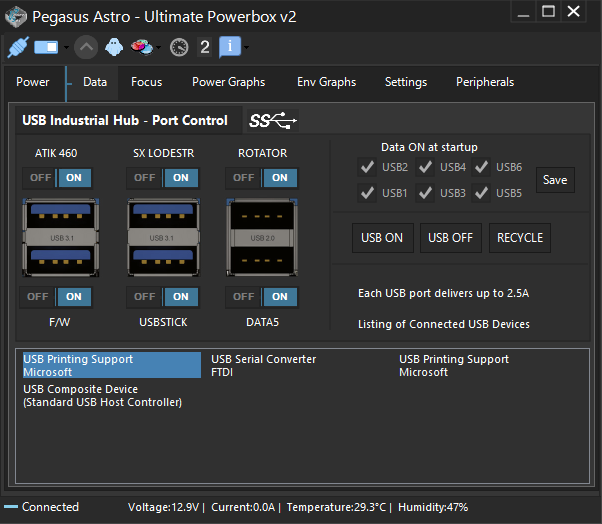
Task: Close the Powerbox window
Action: tap(574, 12)
